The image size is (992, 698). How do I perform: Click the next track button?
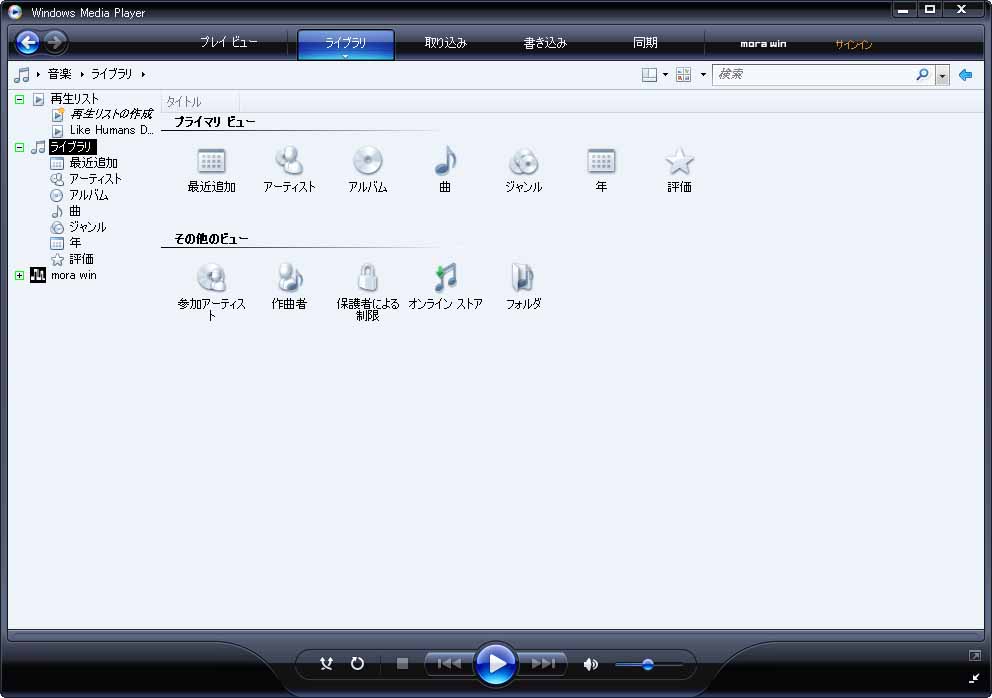point(542,664)
